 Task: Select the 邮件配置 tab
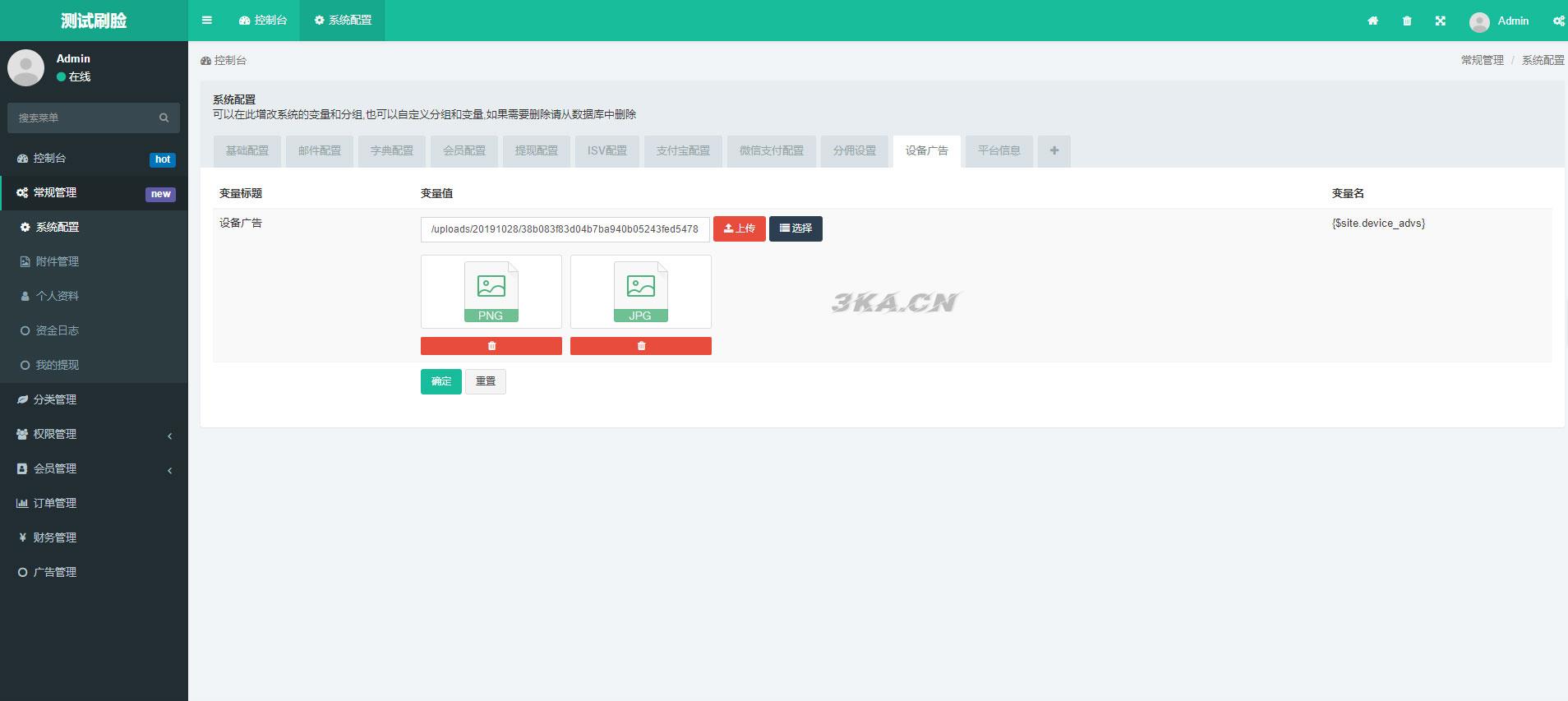click(320, 151)
